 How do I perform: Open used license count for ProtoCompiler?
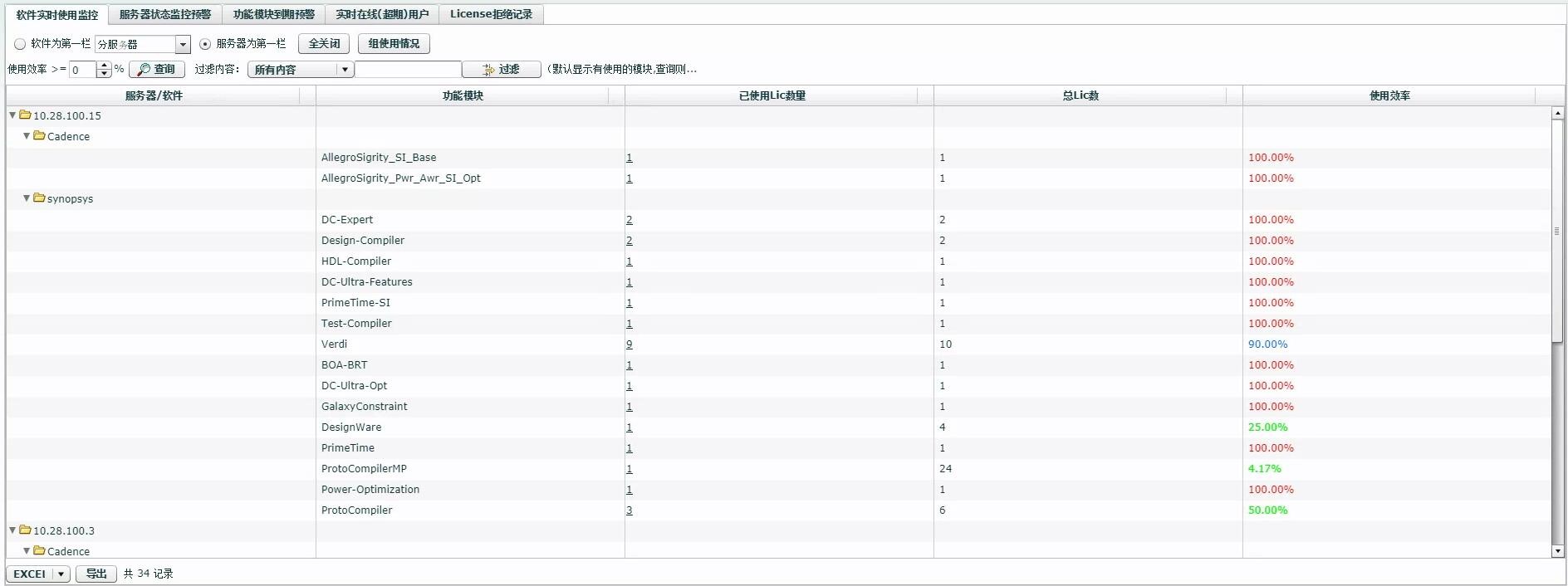[630, 510]
